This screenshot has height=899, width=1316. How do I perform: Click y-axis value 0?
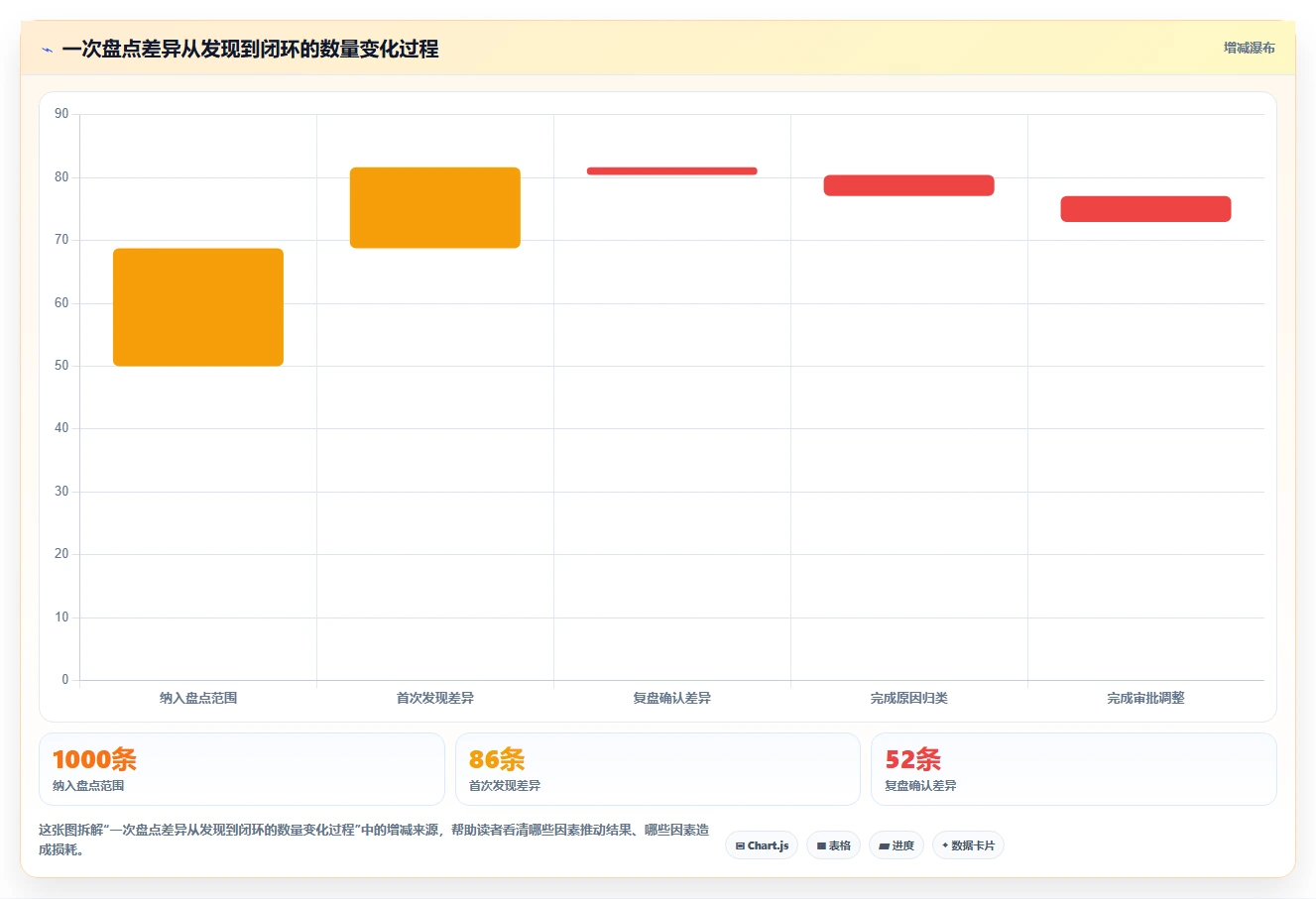click(65, 680)
